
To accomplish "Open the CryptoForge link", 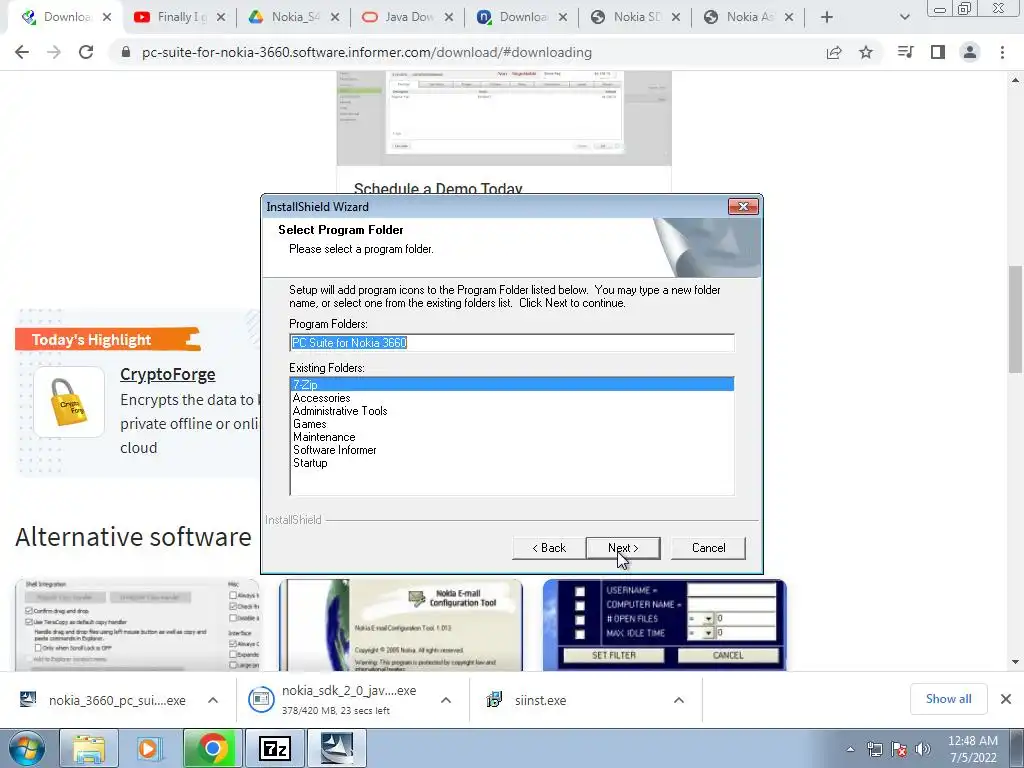I will click(168, 374).
